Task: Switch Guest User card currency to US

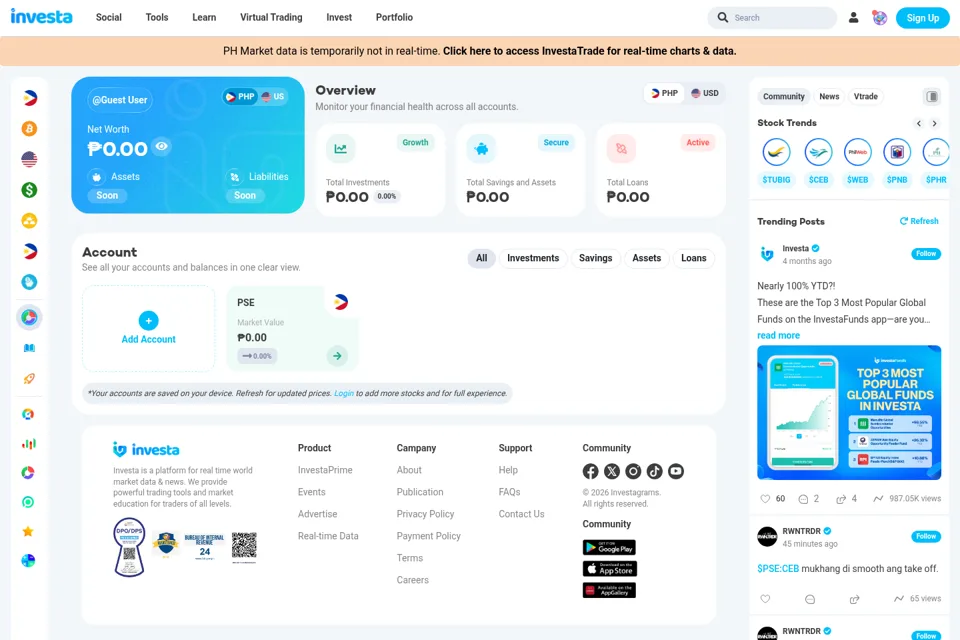Action: [273, 97]
